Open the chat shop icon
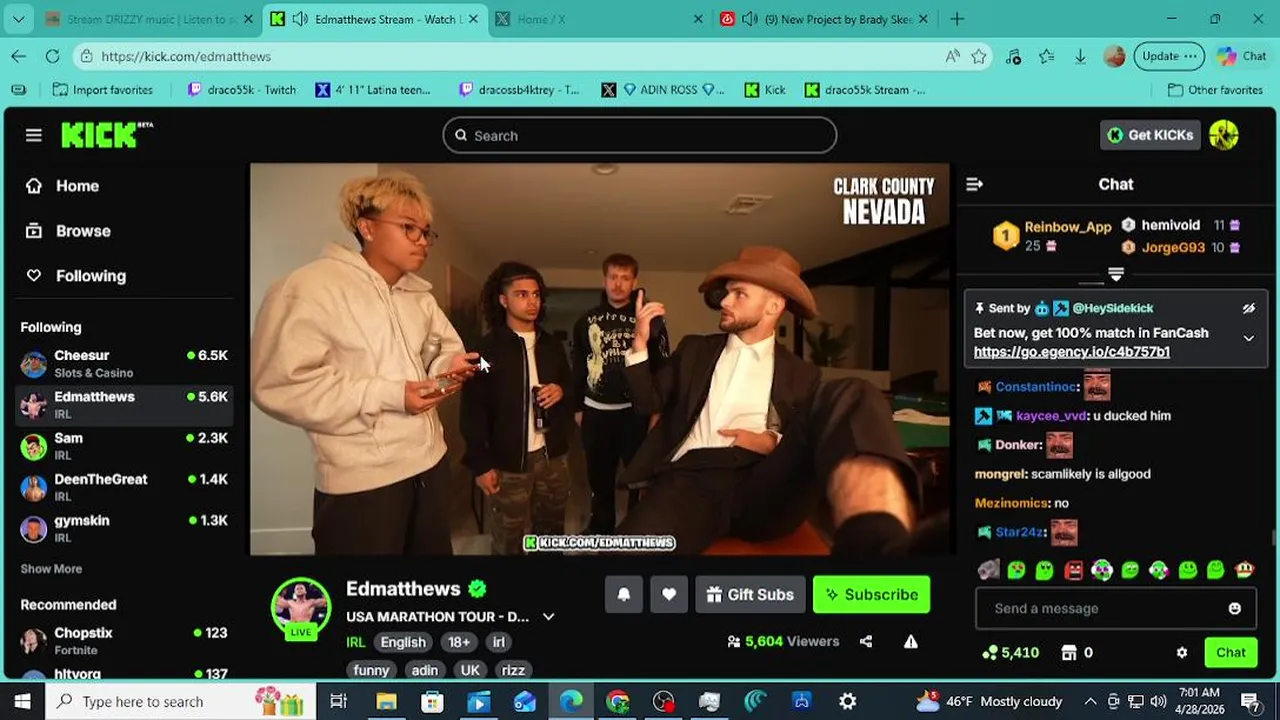The height and width of the screenshot is (720, 1280). coord(1069,653)
